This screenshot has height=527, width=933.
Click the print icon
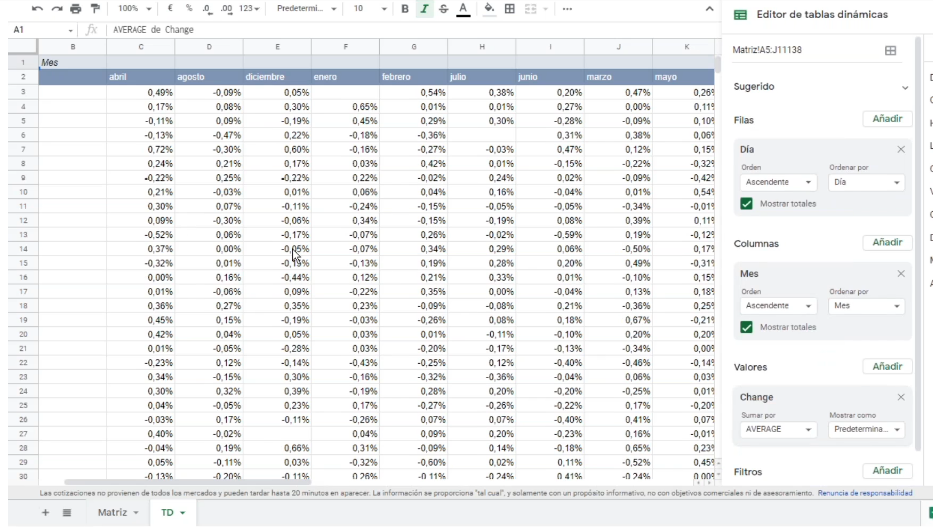pos(76,9)
